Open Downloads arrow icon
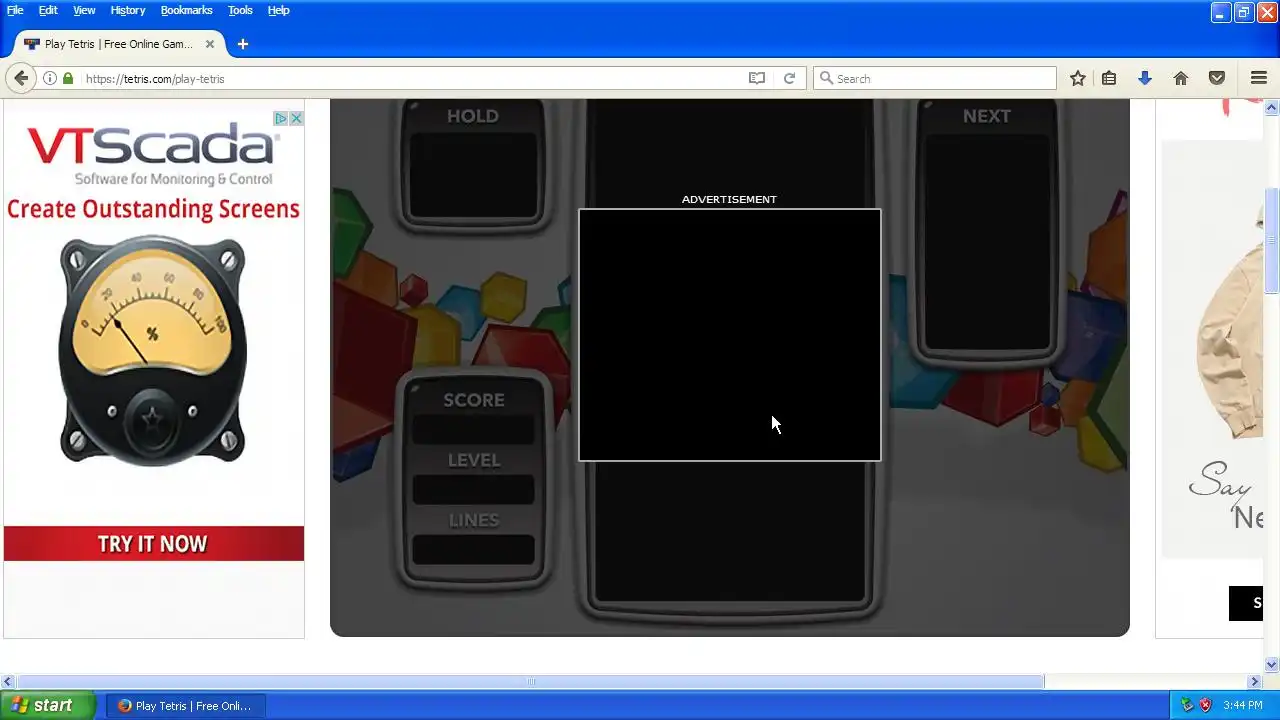Viewport: 1280px width, 720px height. coord(1145,78)
